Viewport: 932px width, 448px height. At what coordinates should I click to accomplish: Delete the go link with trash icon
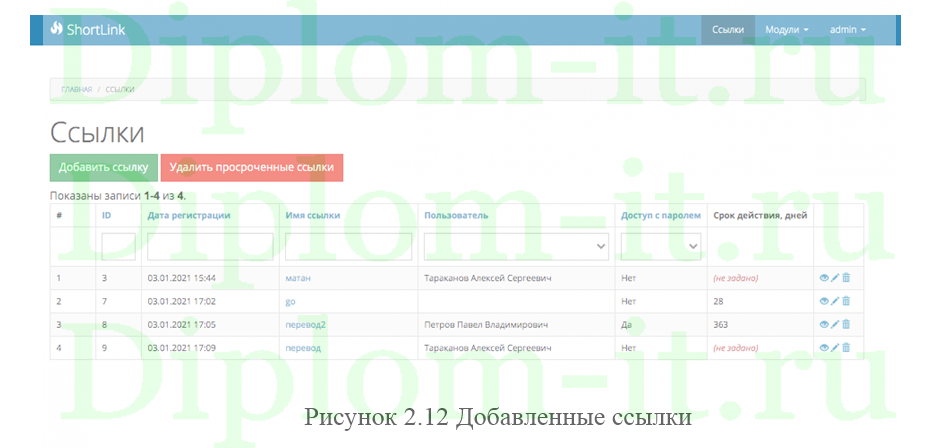[x=846, y=301]
